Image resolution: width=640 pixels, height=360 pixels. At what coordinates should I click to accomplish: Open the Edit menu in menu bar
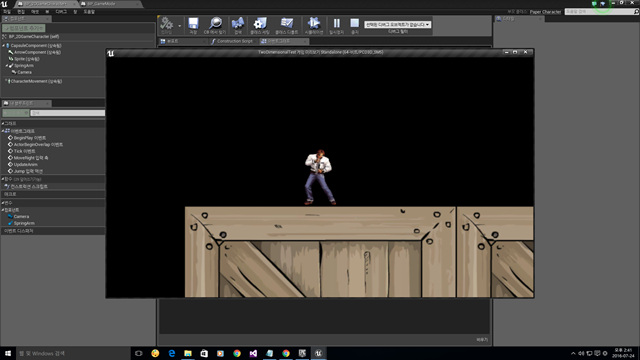pyautogui.click(x=21, y=12)
